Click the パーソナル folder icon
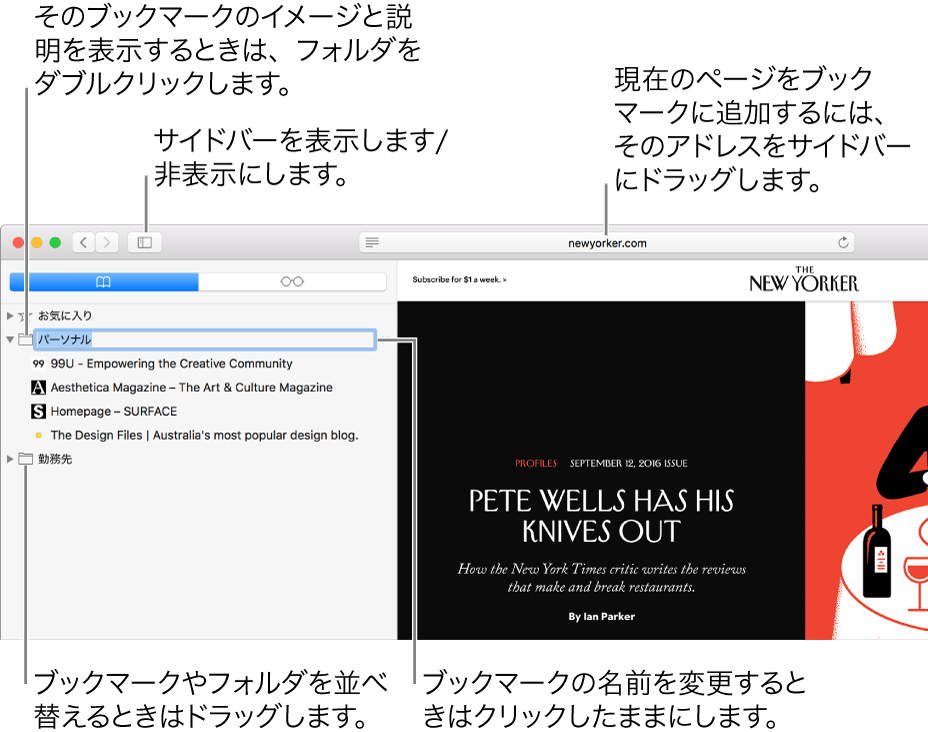Viewport: 928px width, 732px height. pyautogui.click(x=25, y=340)
